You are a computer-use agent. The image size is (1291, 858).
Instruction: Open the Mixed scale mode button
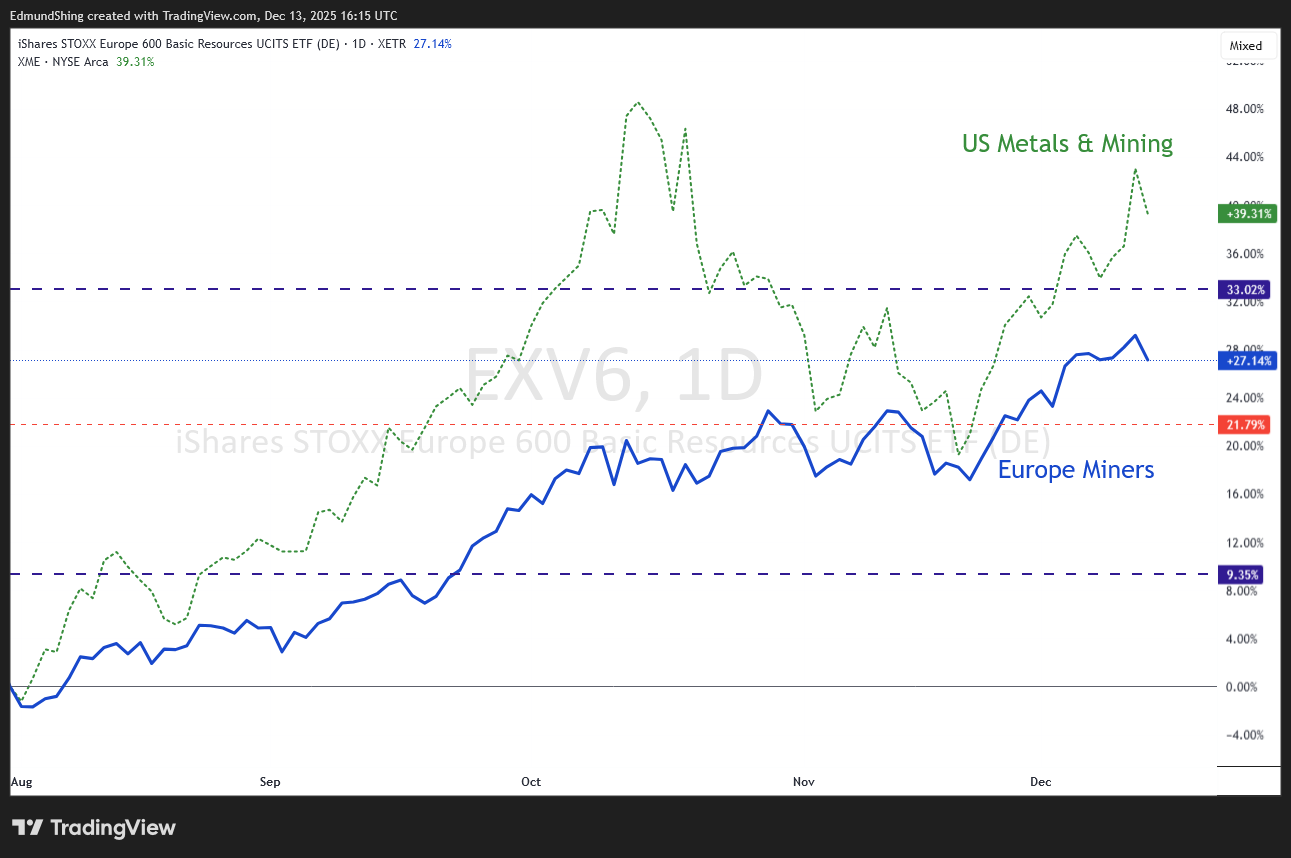pyautogui.click(x=1246, y=46)
